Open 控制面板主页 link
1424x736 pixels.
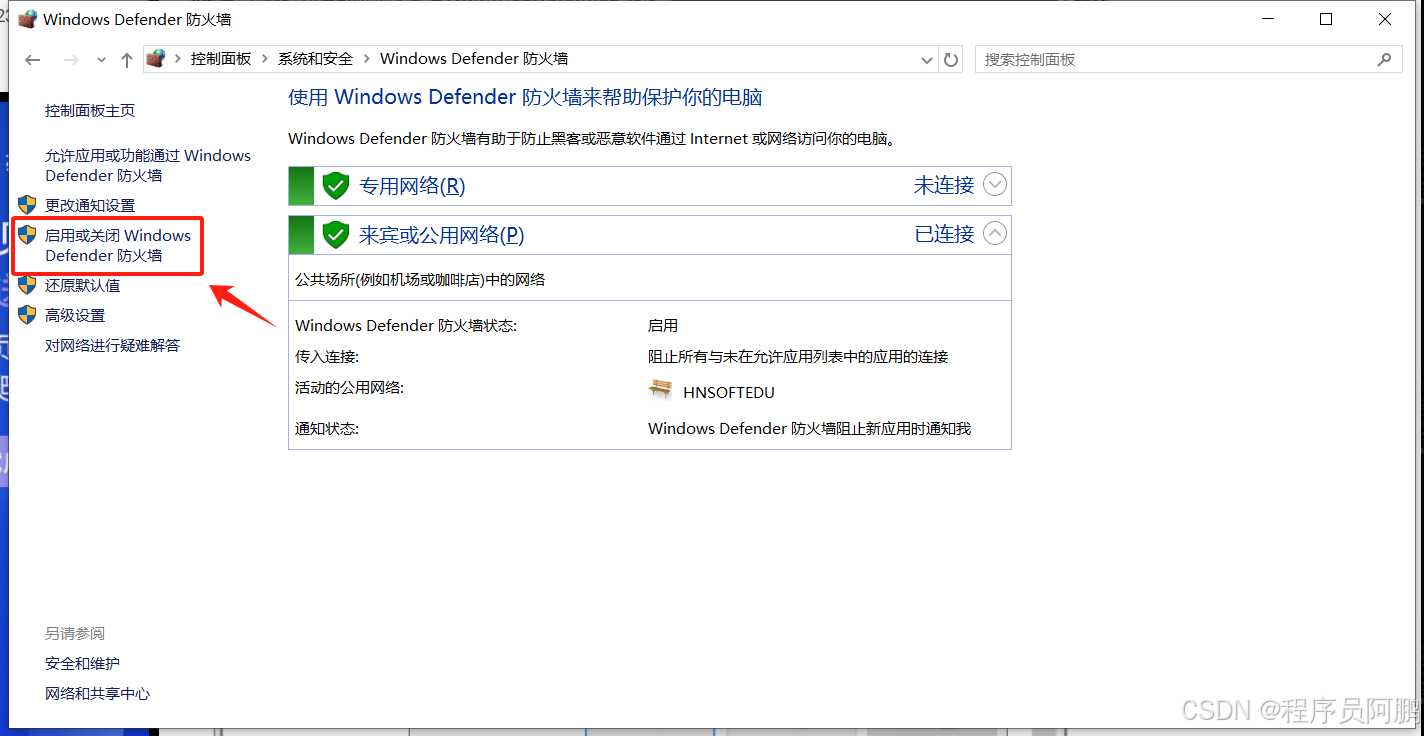tap(90, 111)
